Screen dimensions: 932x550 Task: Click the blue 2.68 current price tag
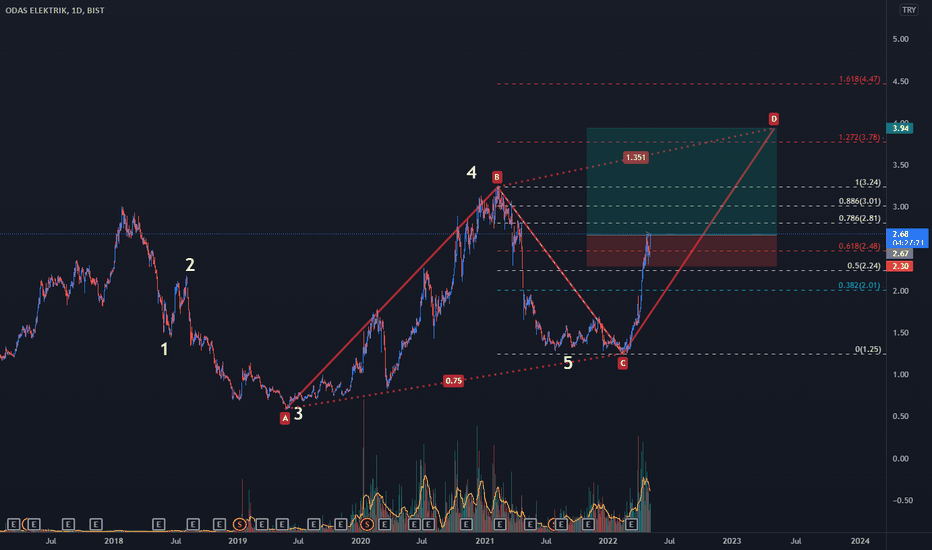(x=907, y=238)
